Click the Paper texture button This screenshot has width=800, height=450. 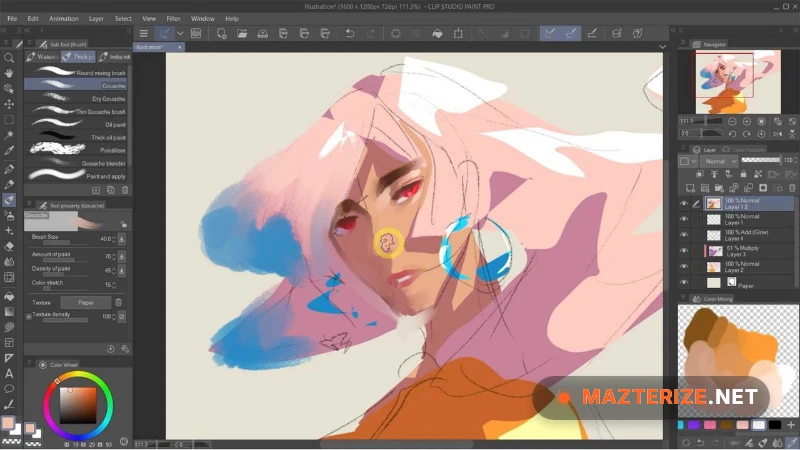coord(86,303)
